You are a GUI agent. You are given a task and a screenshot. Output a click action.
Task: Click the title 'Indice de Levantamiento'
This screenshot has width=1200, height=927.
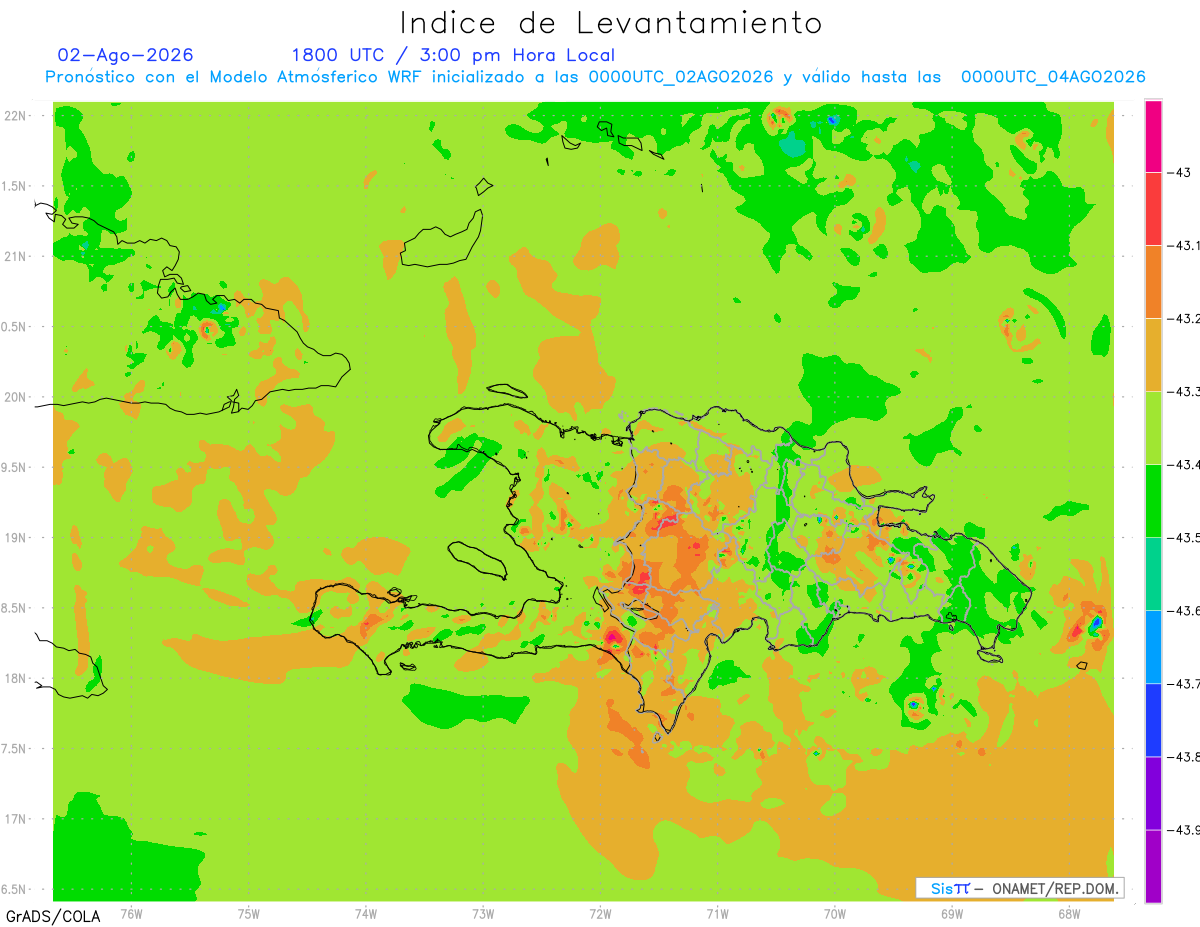[611, 23]
